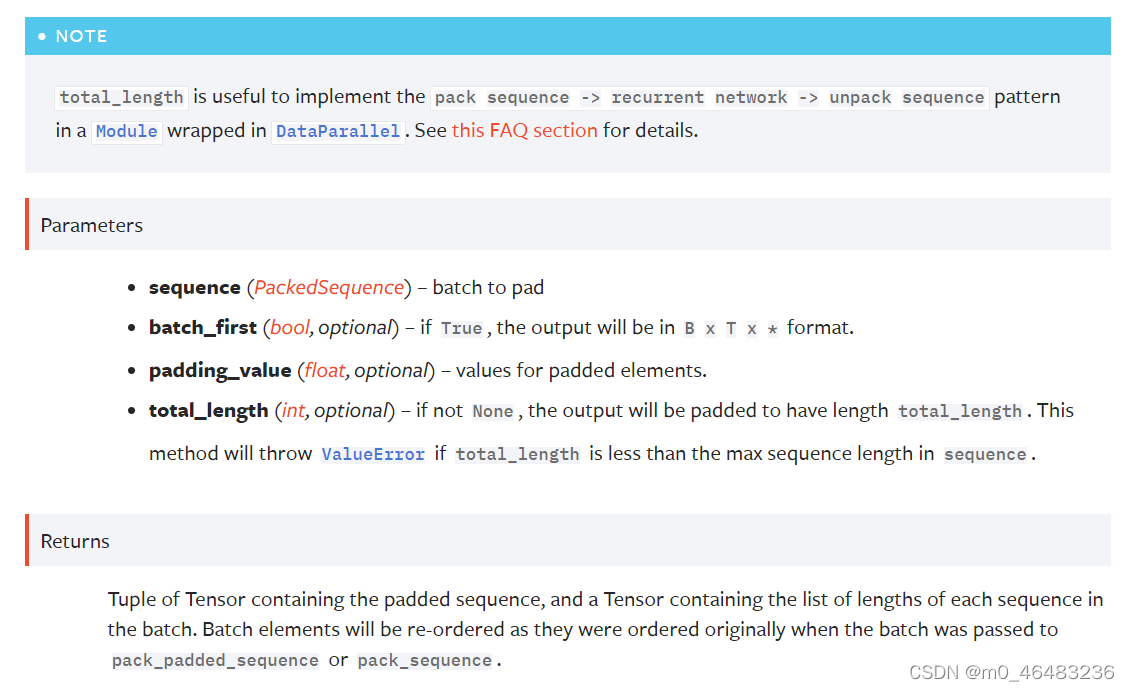Select the padding_value parameter bullet item
The image size is (1130, 691).
point(427,370)
